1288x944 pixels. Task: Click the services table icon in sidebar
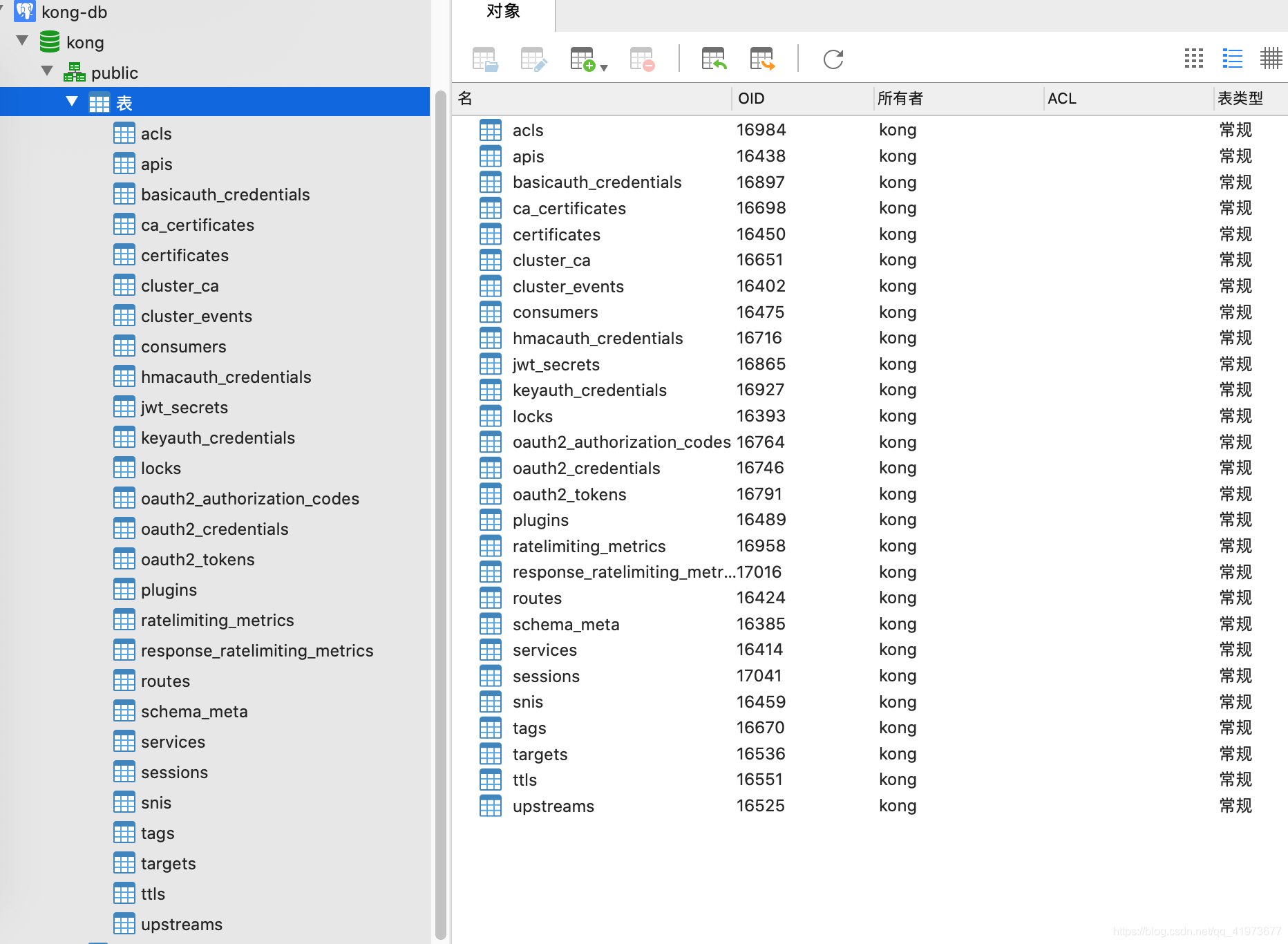tap(124, 742)
